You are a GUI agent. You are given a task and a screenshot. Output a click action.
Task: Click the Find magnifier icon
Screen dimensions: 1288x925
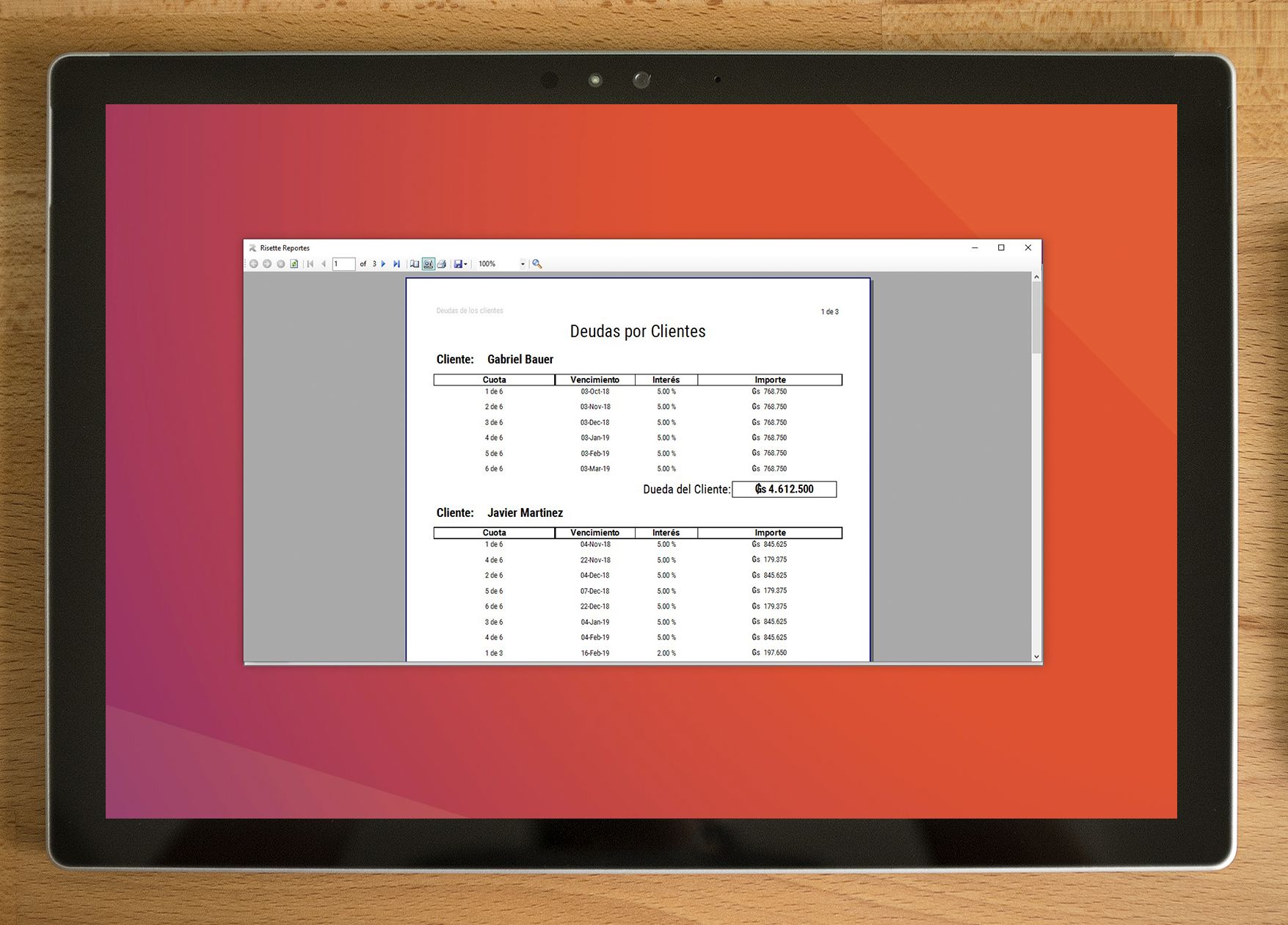pyautogui.click(x=537, y=264)
